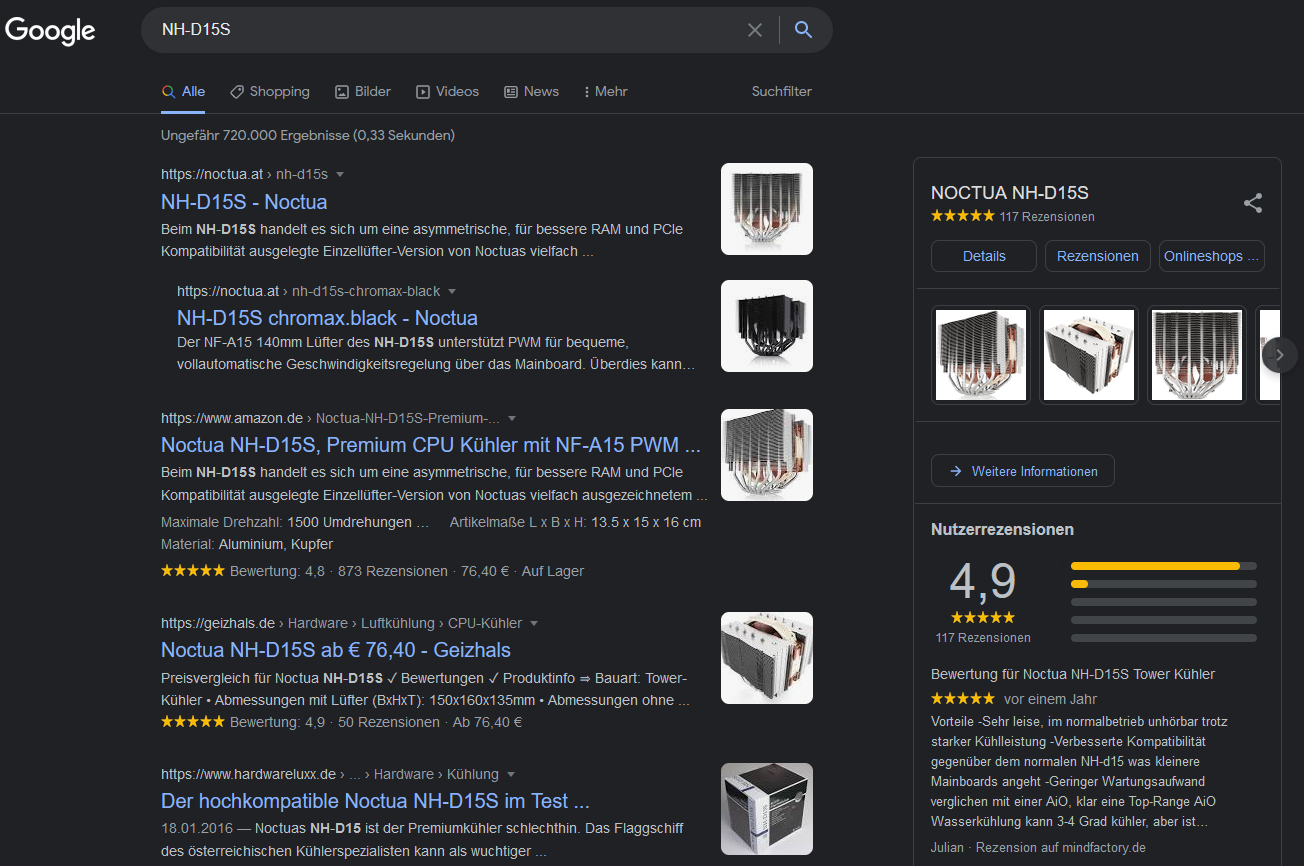Switch to the Shopping tab
This screenshot has height=866, width=1304.
pyautogui.click(x=270, y=91)
